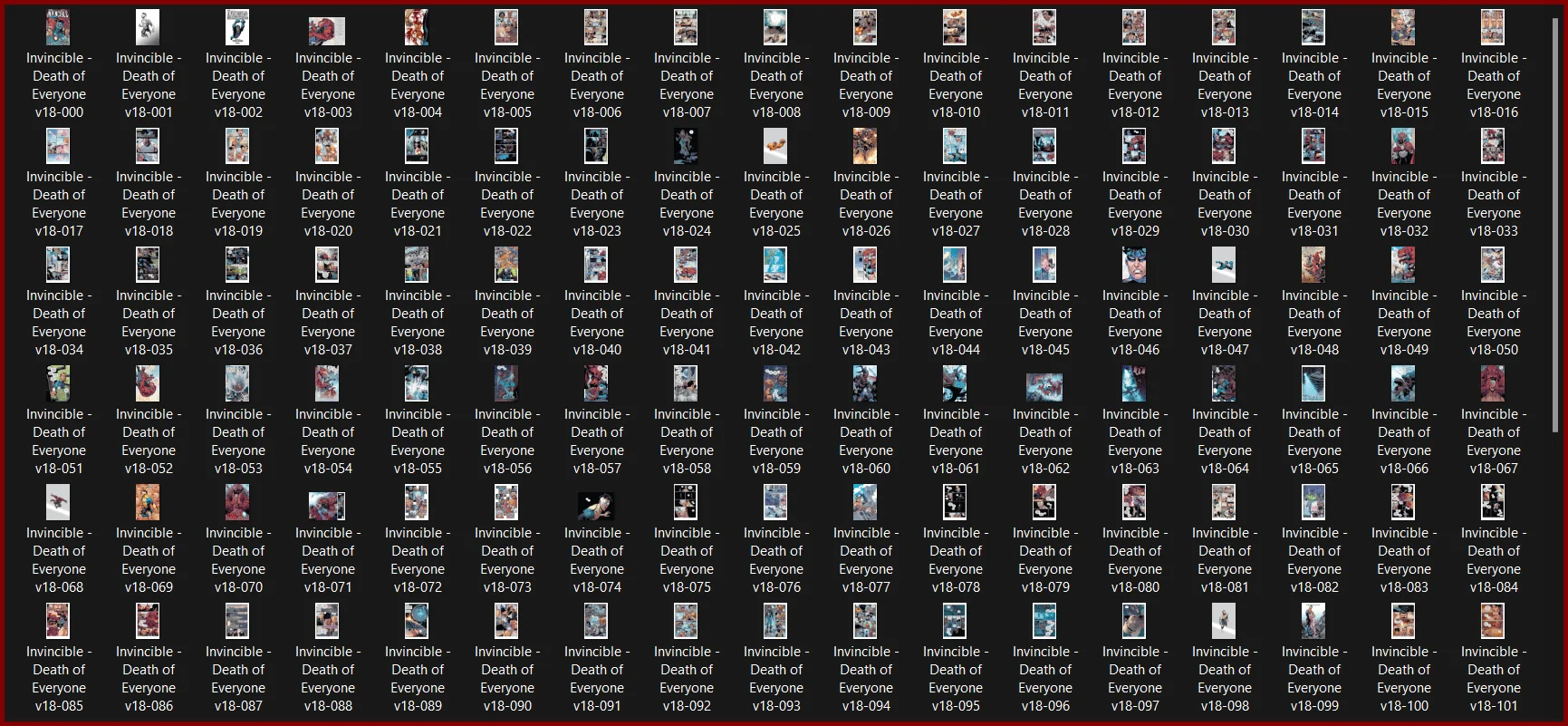Screen dimensions: 1568x726
Task: Select the v18-062 wide thumbnail
Action: (1044, 387)
